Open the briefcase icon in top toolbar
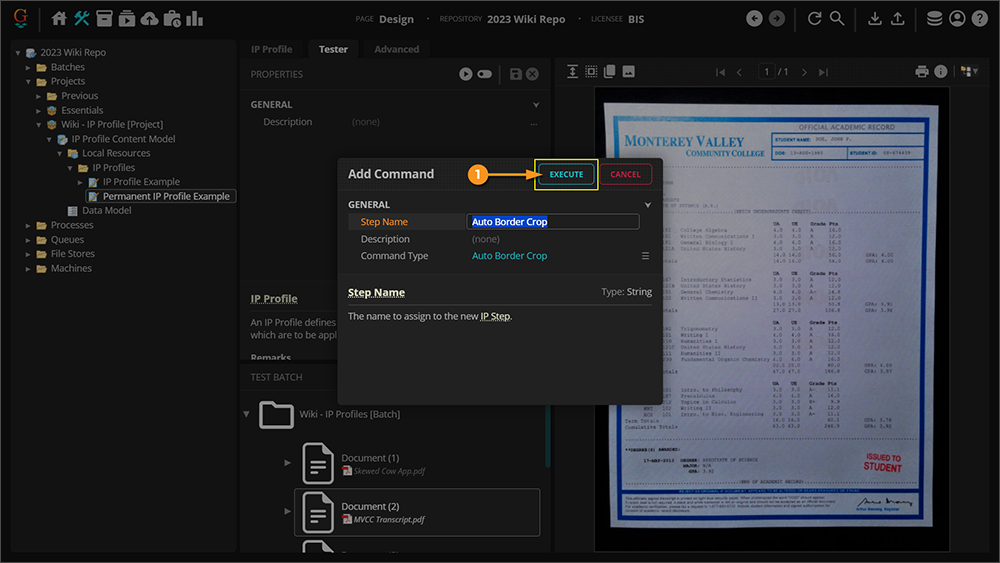 pos(172,18)
